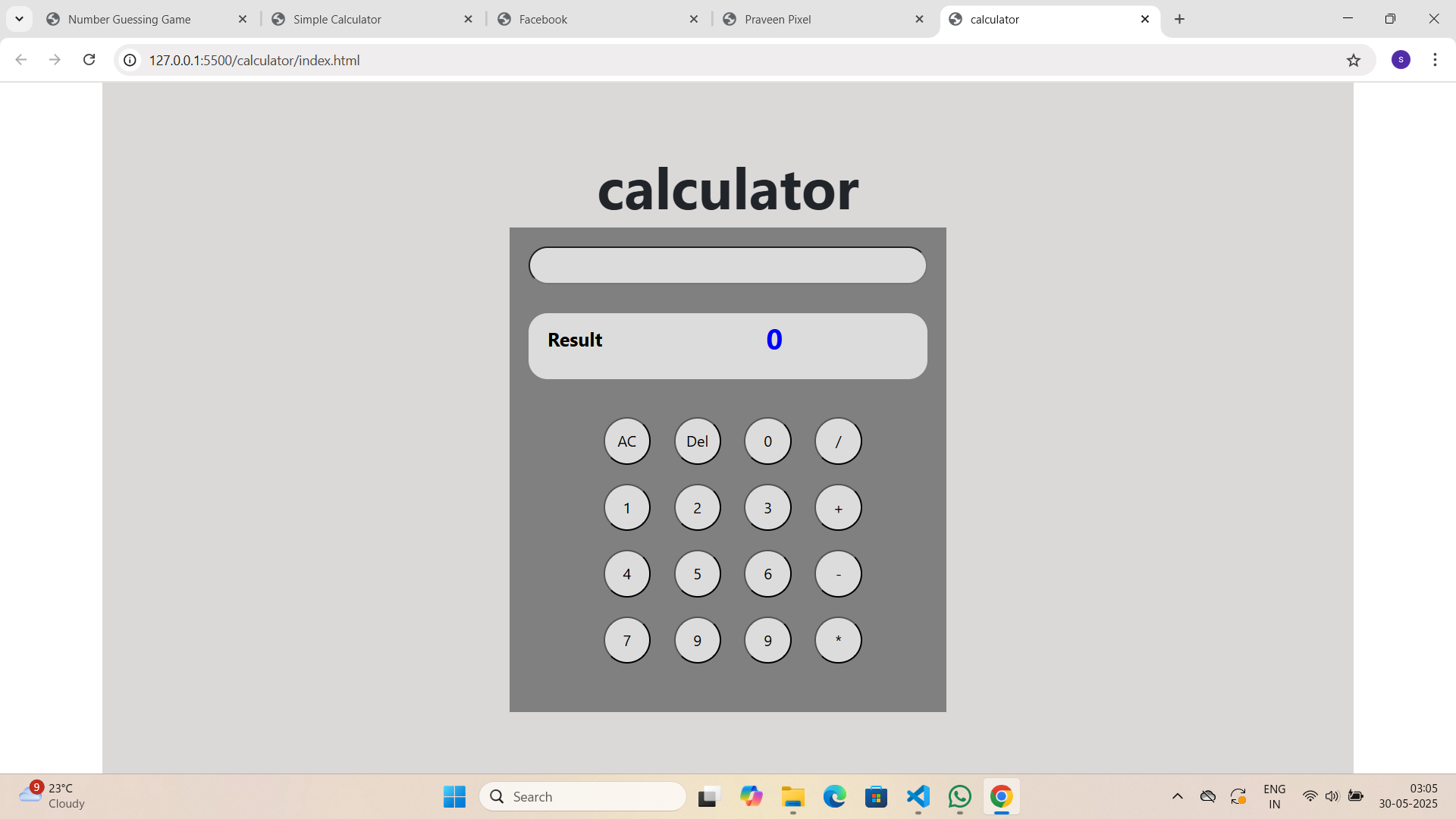Open a new browser tab
This screenshot has height=819, width=1456.
click(x=1179, y=19)
